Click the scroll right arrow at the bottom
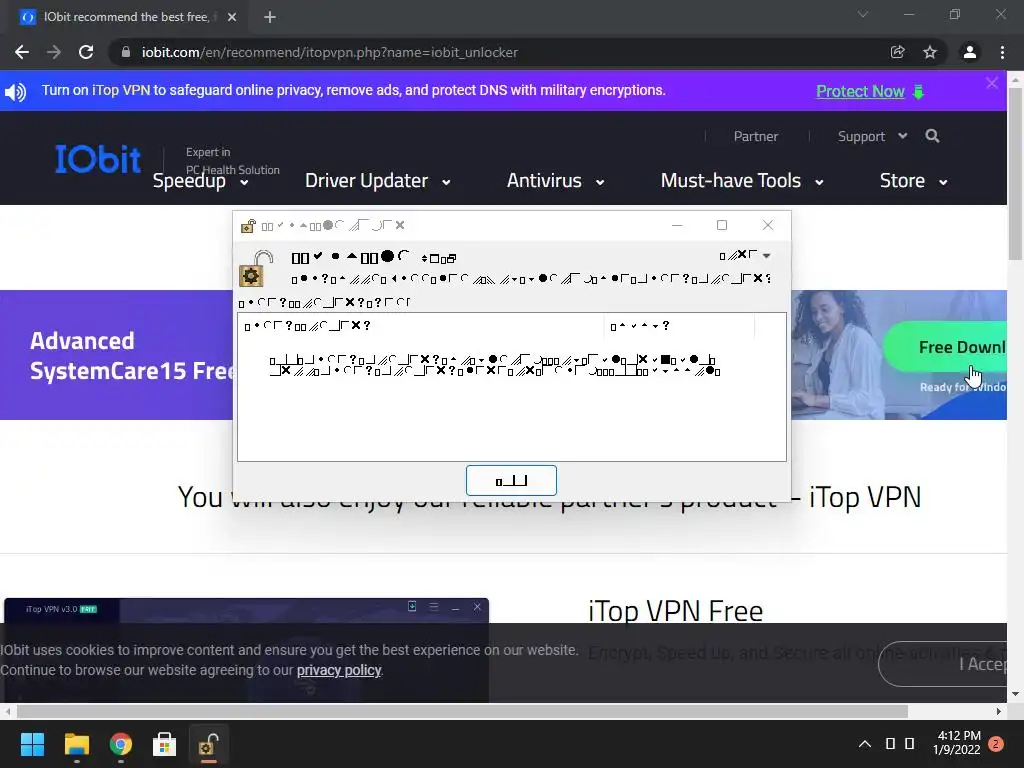 999,711
